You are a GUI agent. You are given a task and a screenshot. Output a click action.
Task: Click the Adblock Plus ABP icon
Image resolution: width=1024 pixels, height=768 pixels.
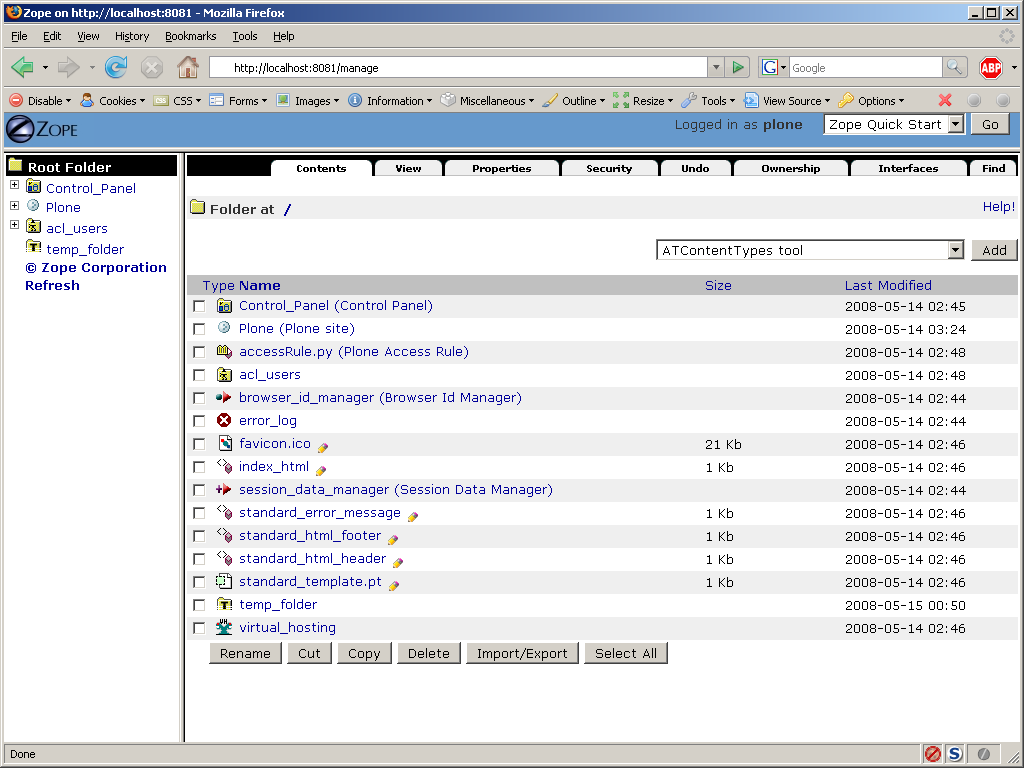(x=991, y=67)
